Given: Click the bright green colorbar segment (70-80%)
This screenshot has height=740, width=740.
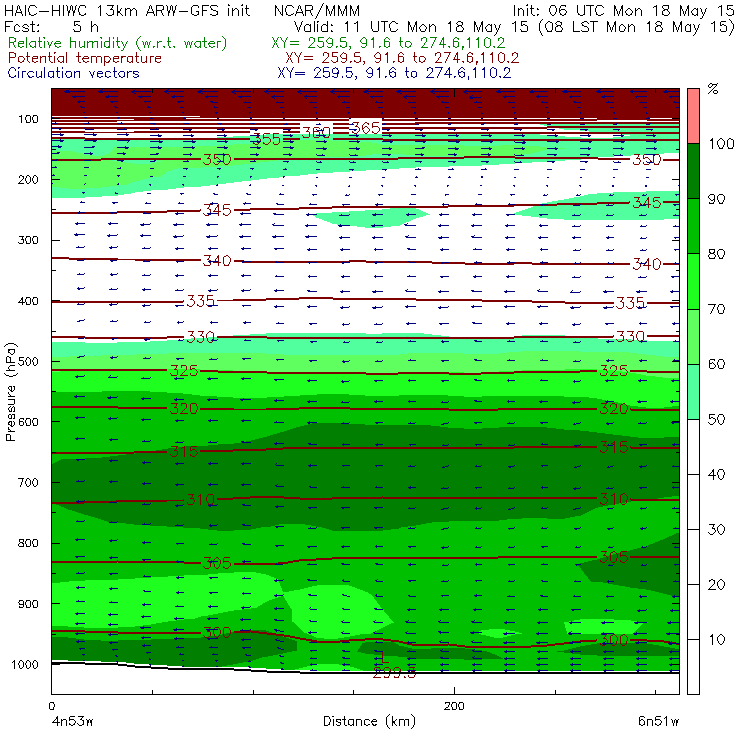Looking at the screenshot, I should 693,281.
